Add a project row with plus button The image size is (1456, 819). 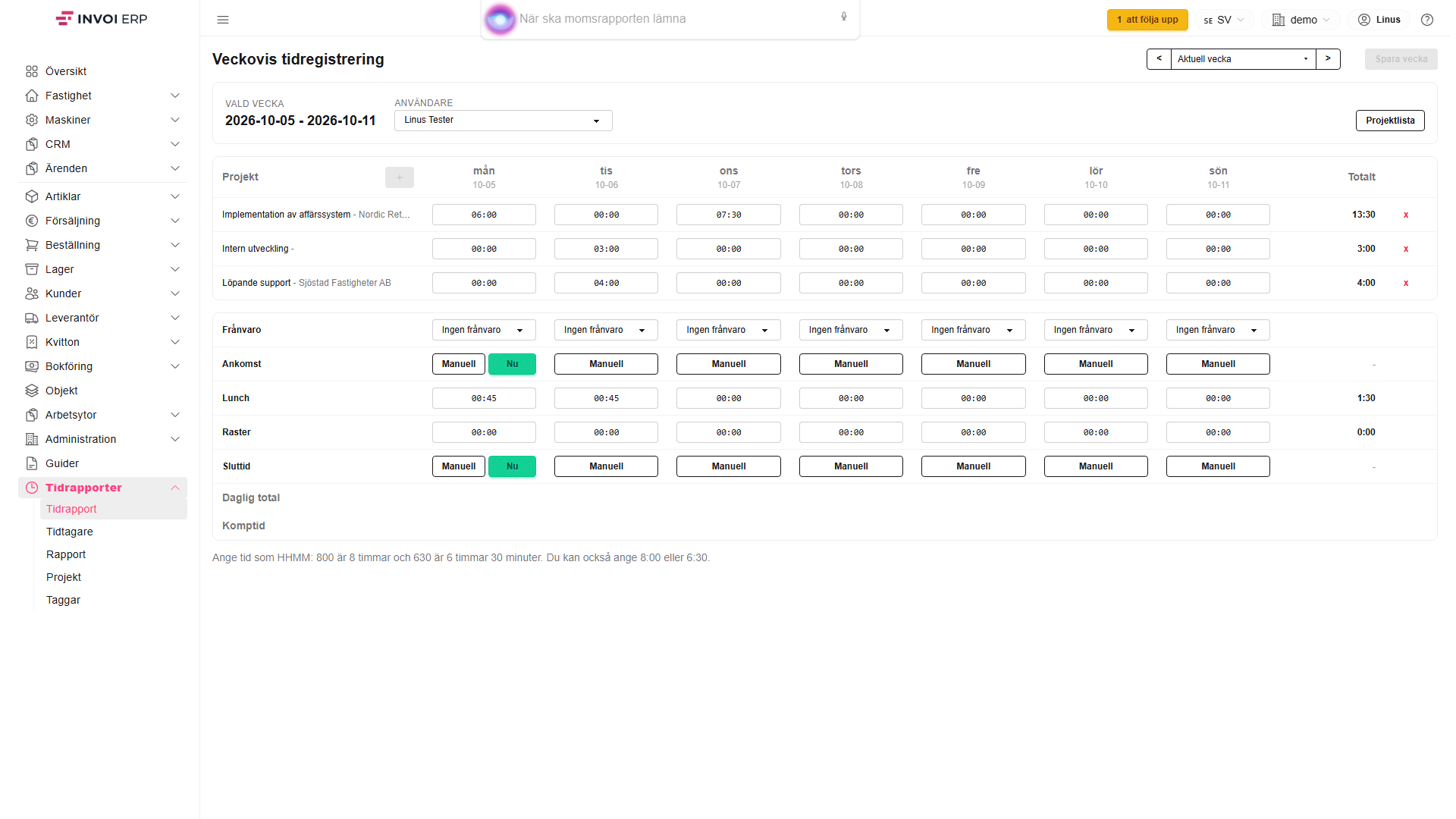click(x=400, y=177)
